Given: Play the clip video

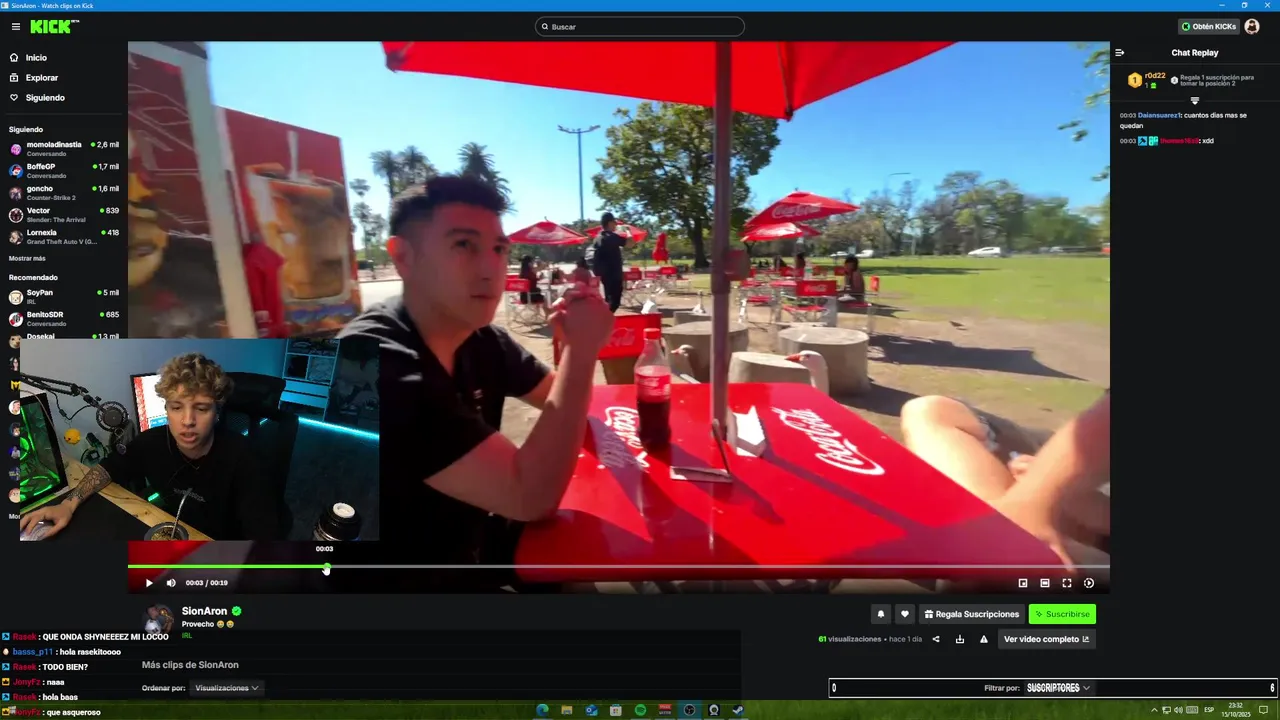Looking at the screenshot, I should tap(149, 583).
